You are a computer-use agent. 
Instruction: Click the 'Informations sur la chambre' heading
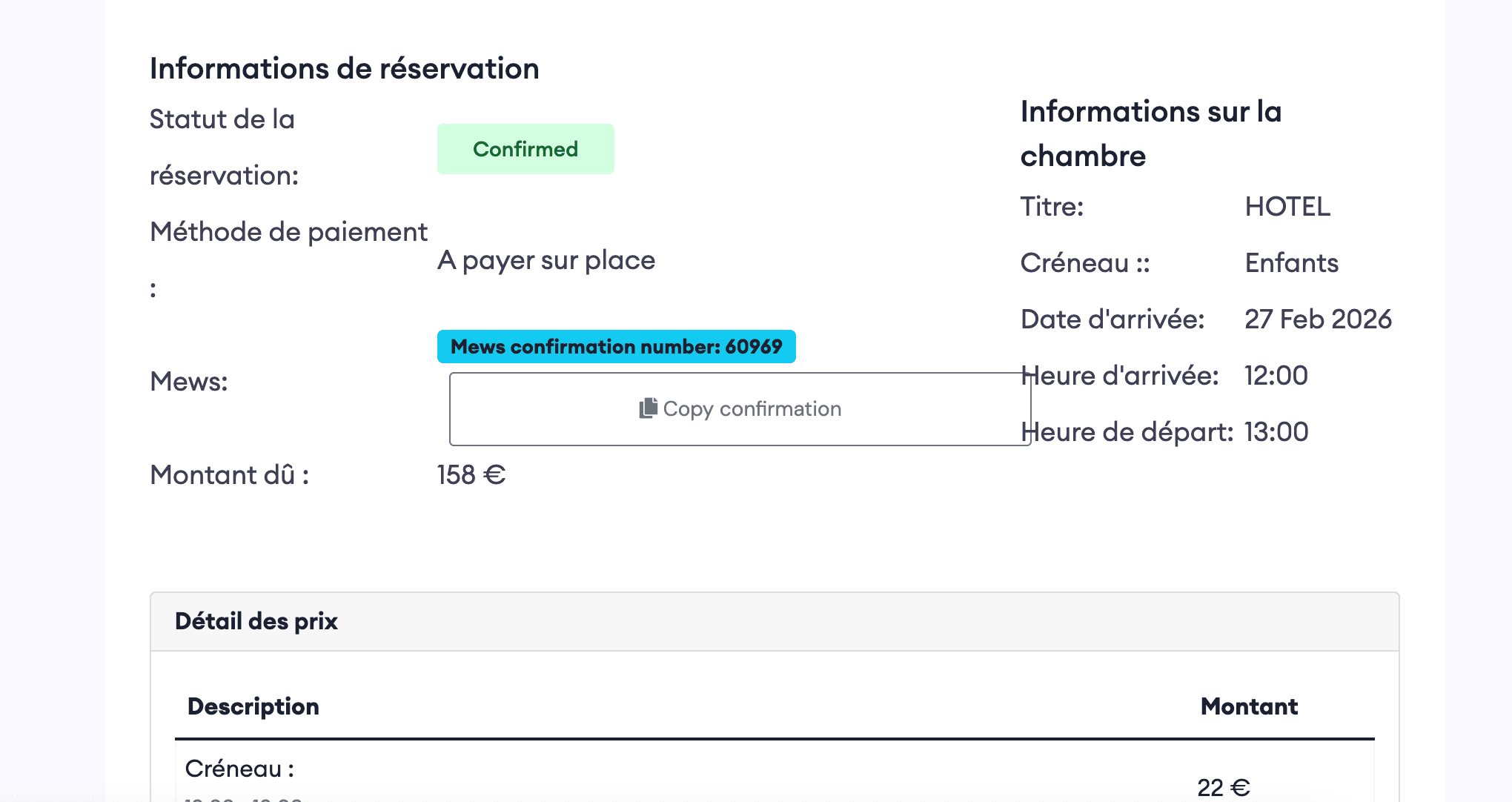point(1150,133)
